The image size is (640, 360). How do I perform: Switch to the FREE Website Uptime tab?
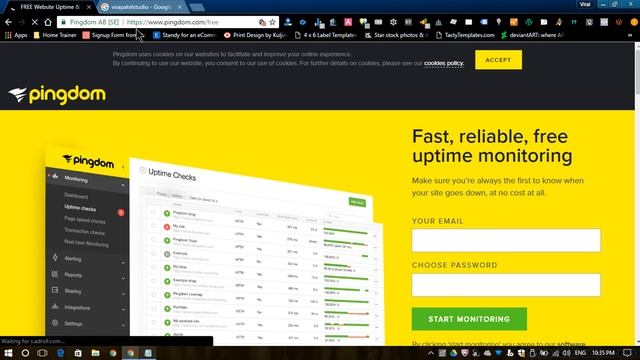pyautogui.click(x=49, y=7)
